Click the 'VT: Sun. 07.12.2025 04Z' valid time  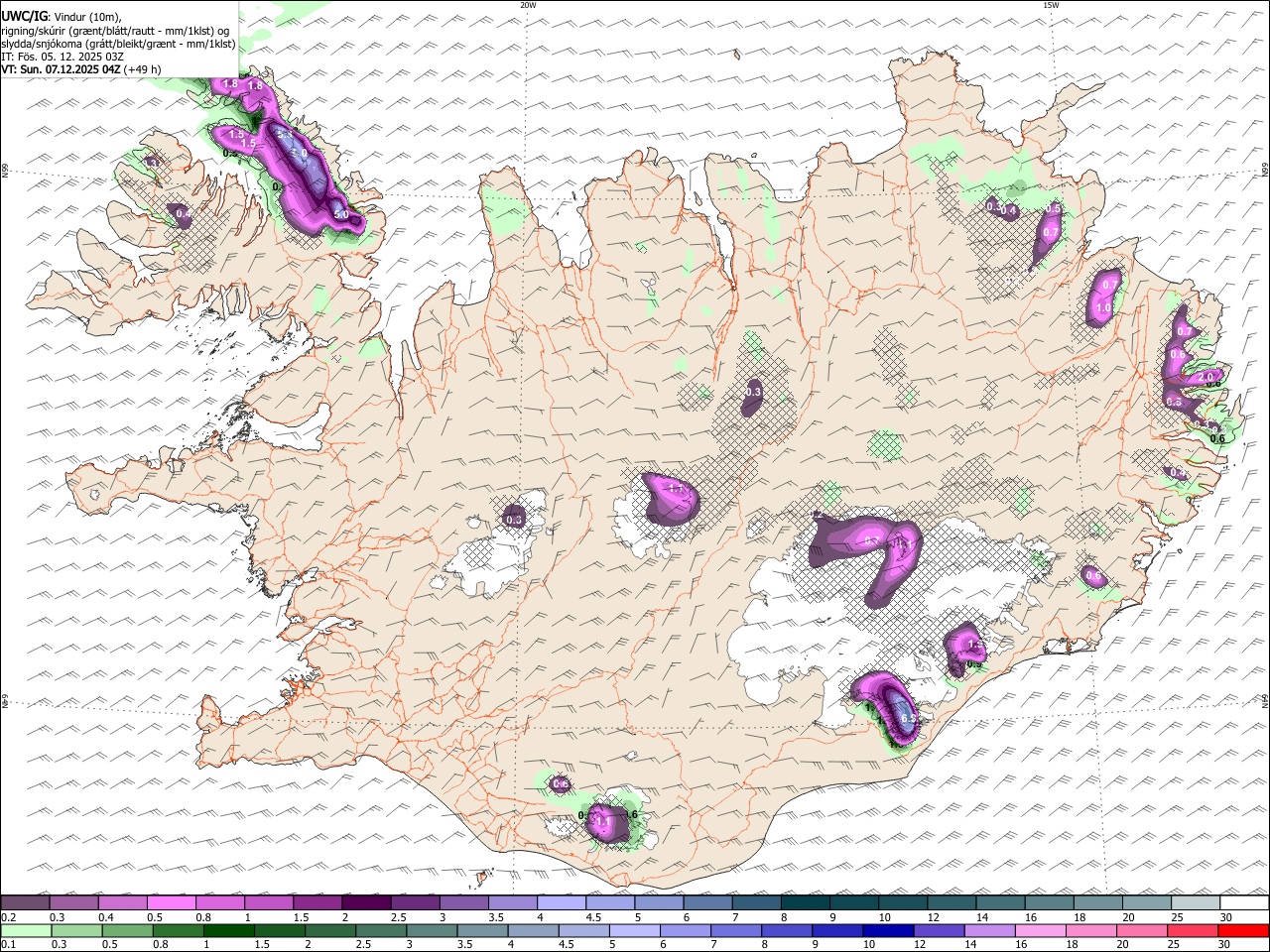[x=61, y=69]
